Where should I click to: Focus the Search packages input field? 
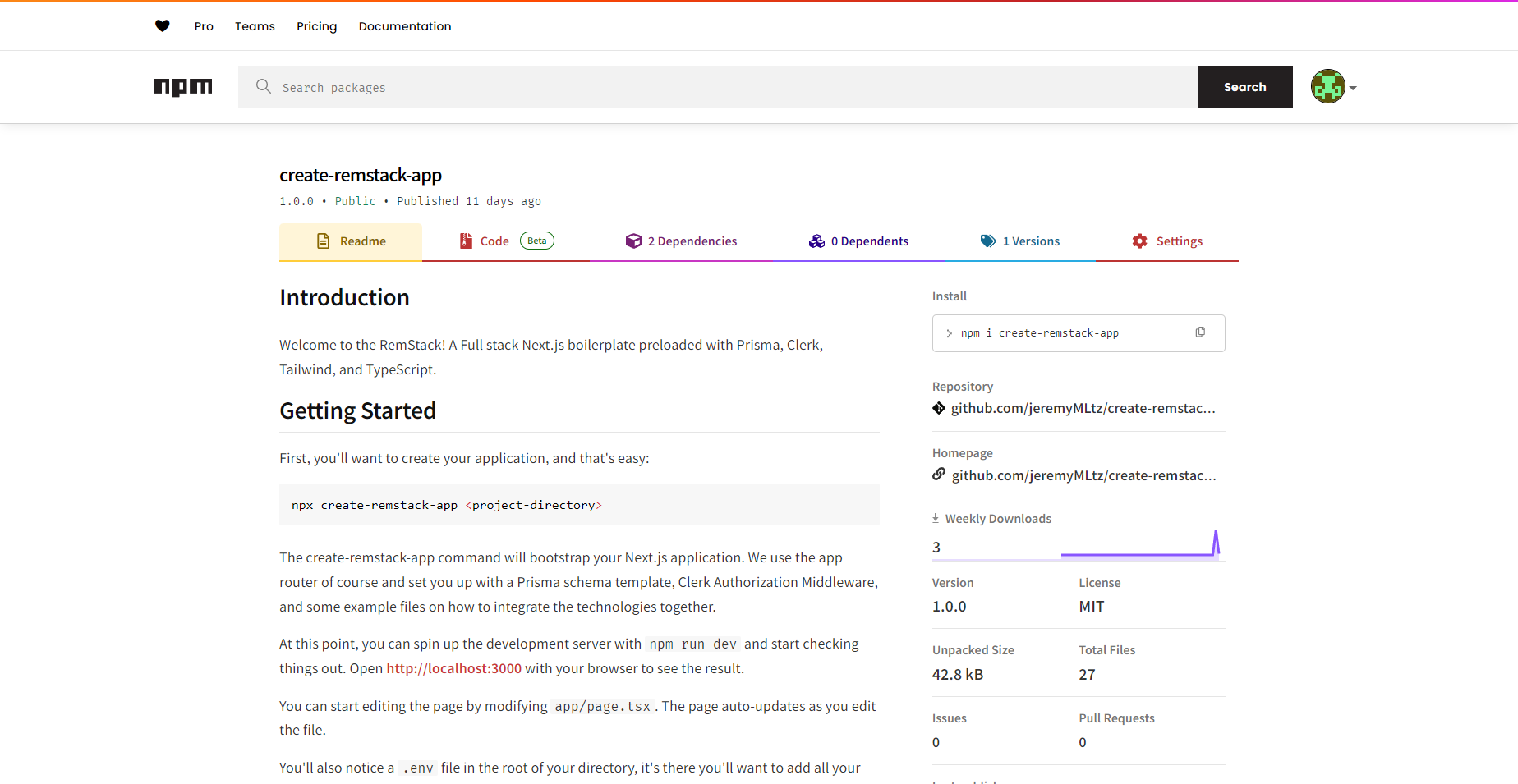718,87
